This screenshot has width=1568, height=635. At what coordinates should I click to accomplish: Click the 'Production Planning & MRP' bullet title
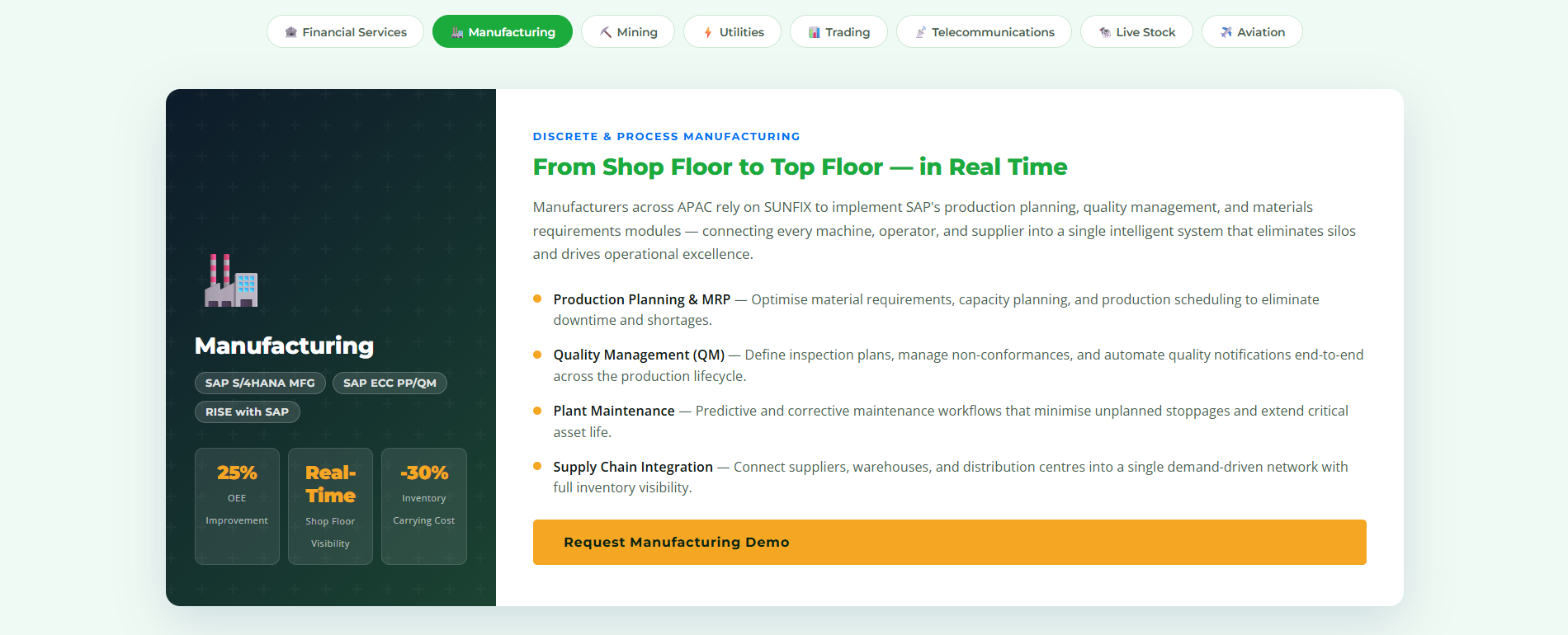click(641, 299)
